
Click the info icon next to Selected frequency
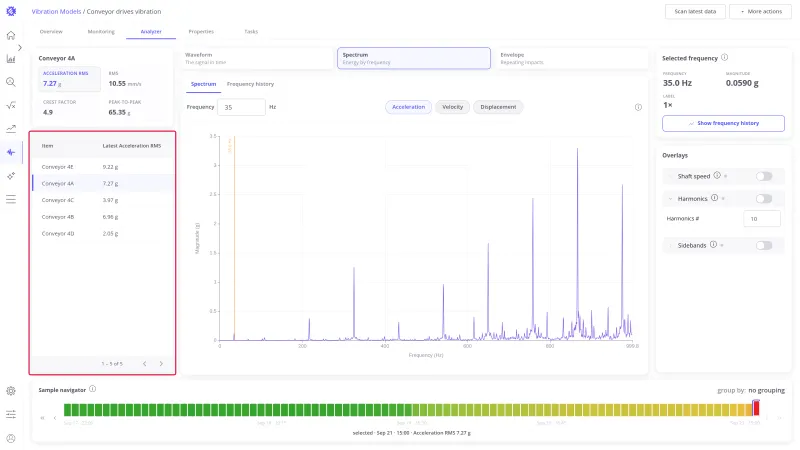(724, 58)
